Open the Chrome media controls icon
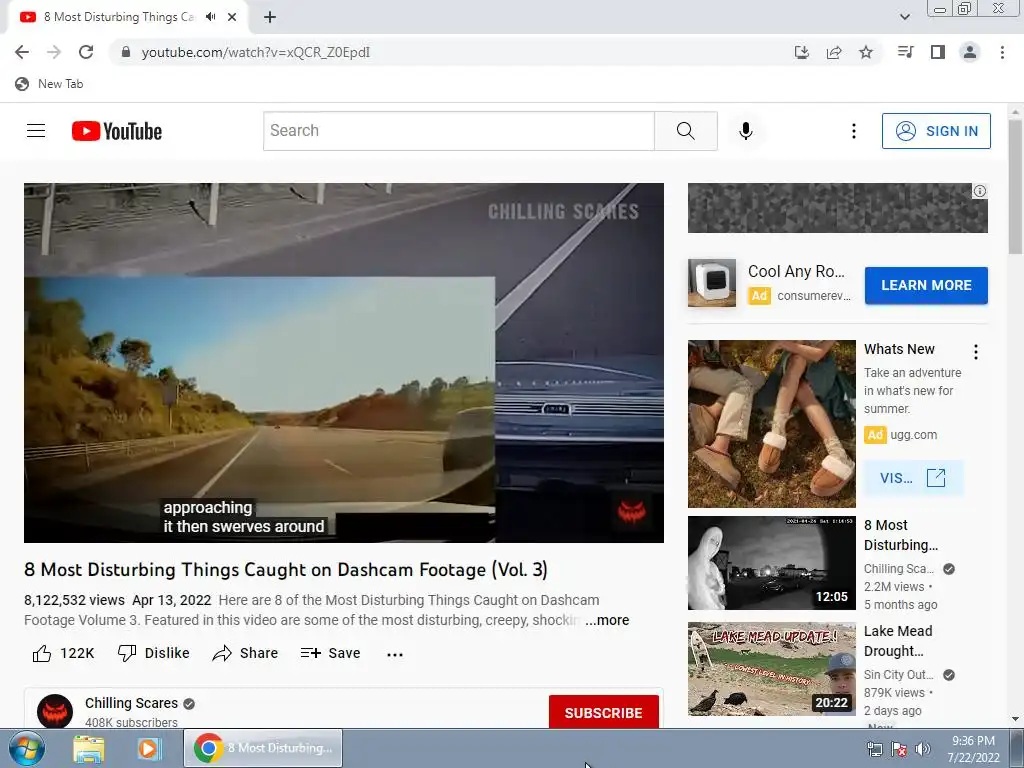The width and height of the screenshot is (1024, 768). 906,52
